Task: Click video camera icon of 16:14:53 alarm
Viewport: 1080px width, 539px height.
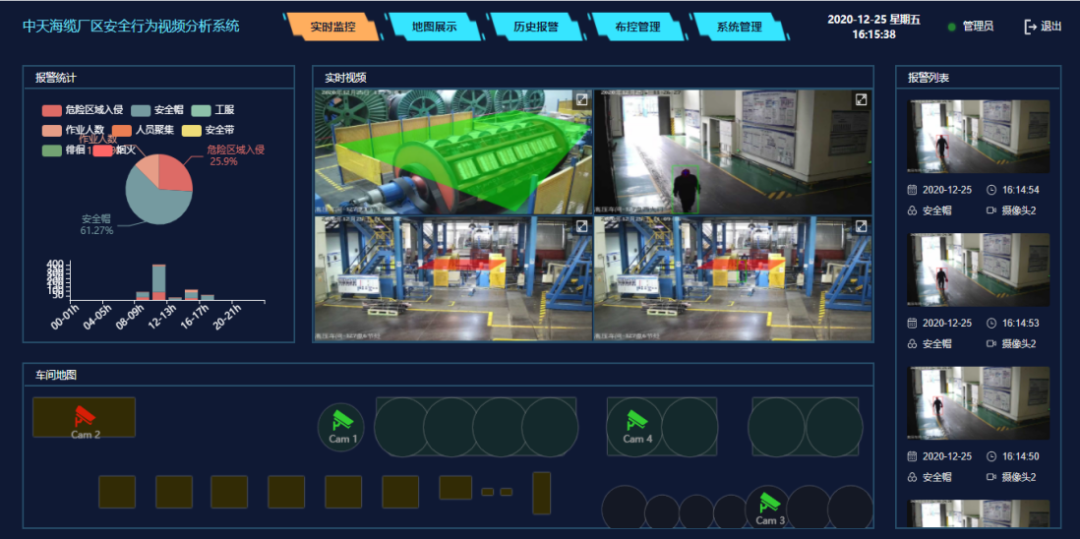Action: 992,343
